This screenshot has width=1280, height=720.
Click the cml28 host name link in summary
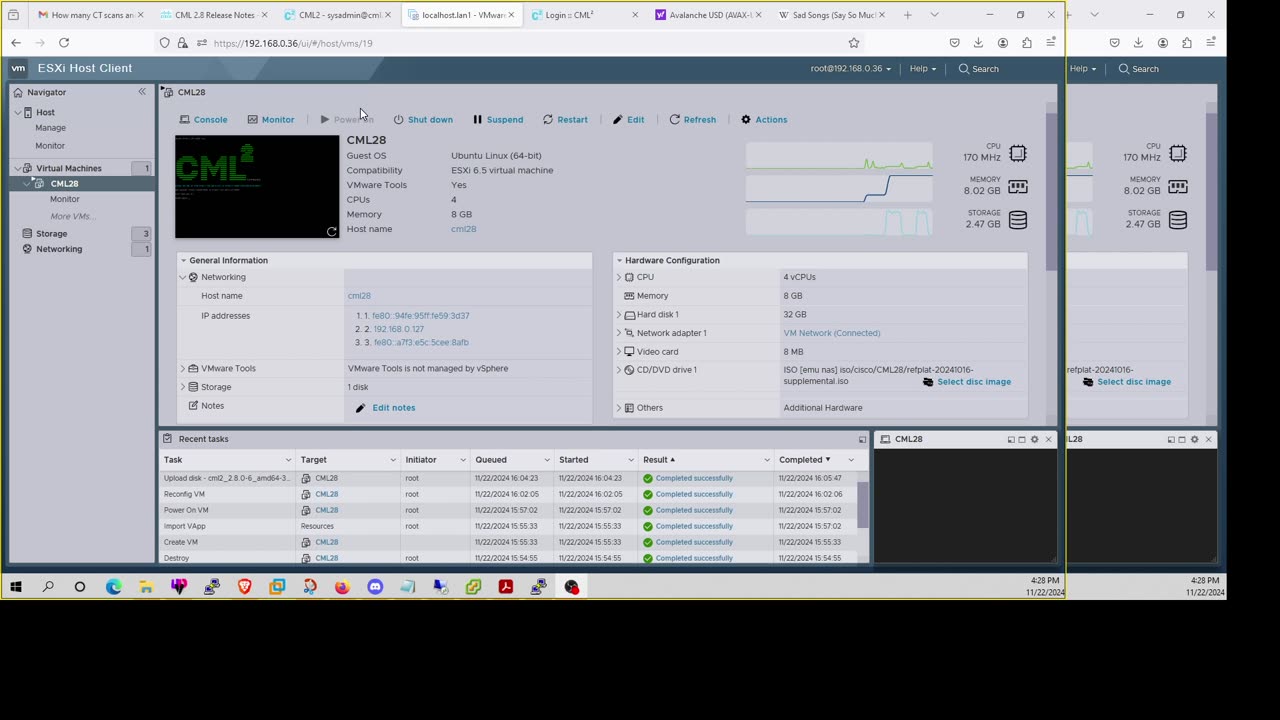[x=463, y=229]
